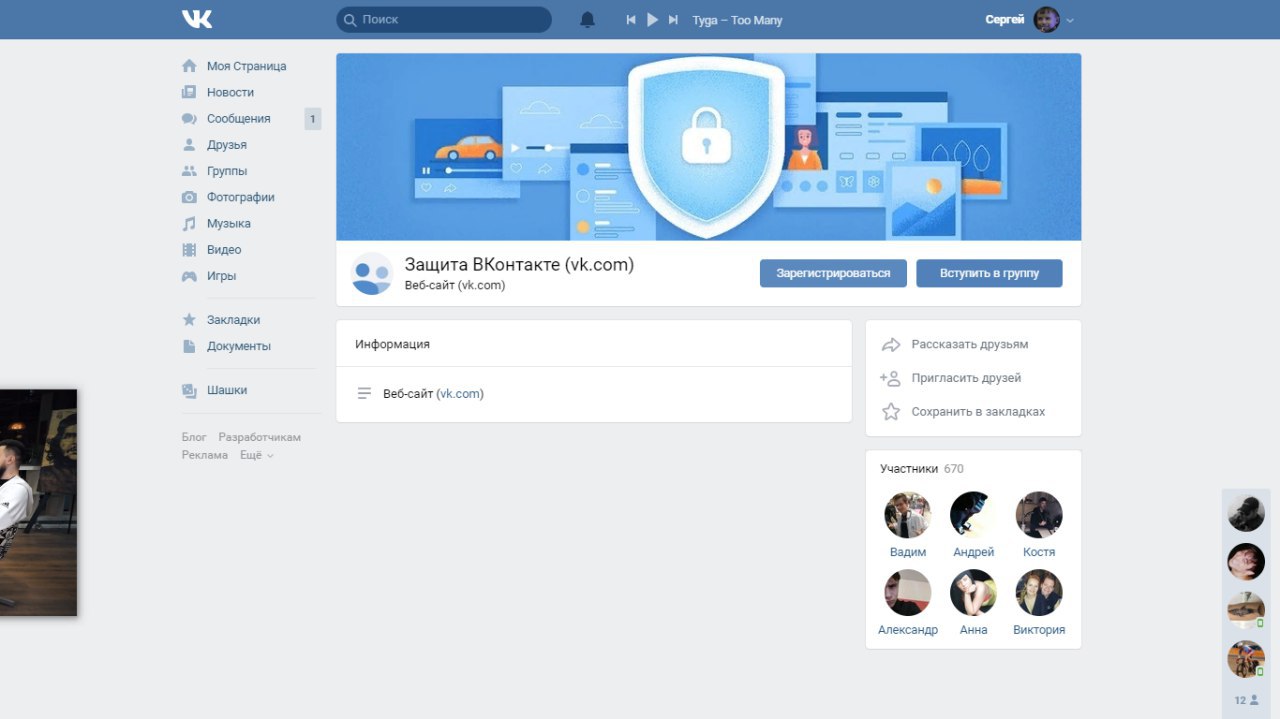Open Сергей's profile avatar in header
The height and width of the screenshot is (719, 1280).
point(1046,20)
